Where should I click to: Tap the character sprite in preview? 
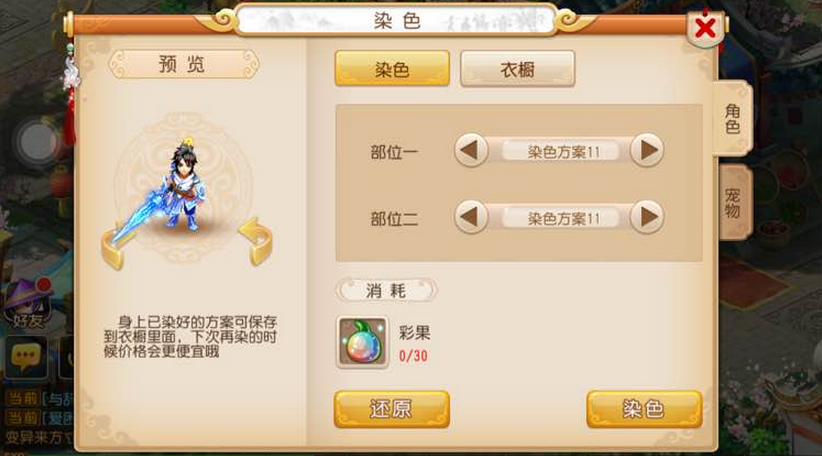coord(183,184)
